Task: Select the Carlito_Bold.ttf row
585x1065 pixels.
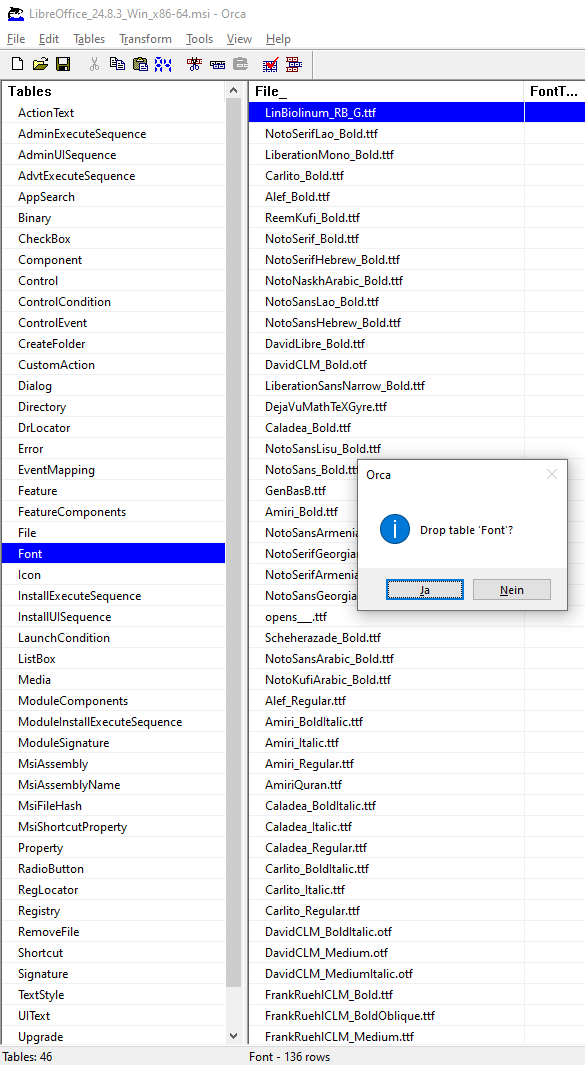Action: pyautogui.click(x=416, y=176)
